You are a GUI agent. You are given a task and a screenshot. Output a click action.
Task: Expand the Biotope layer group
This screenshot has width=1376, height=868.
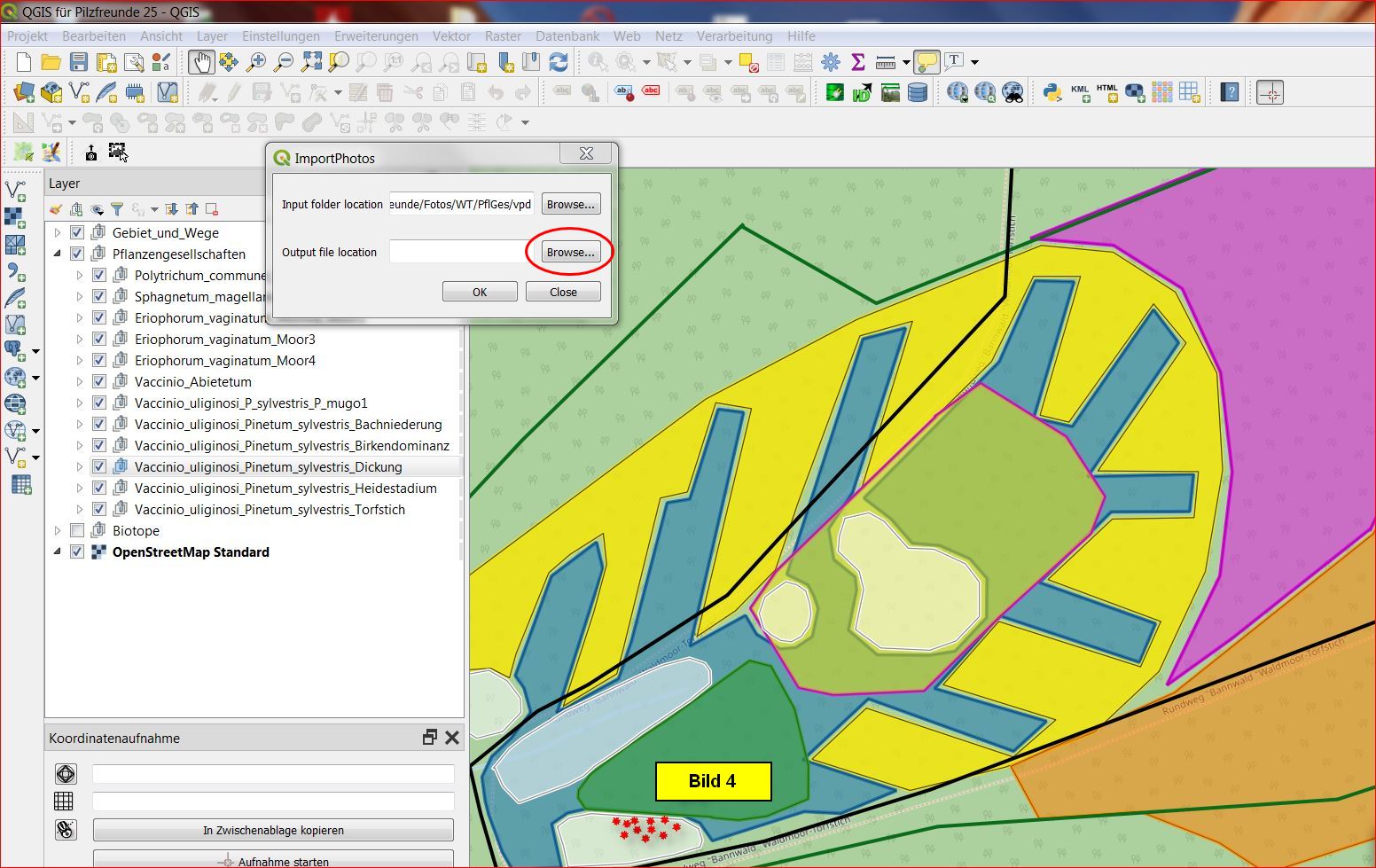[x=58, y=530]
